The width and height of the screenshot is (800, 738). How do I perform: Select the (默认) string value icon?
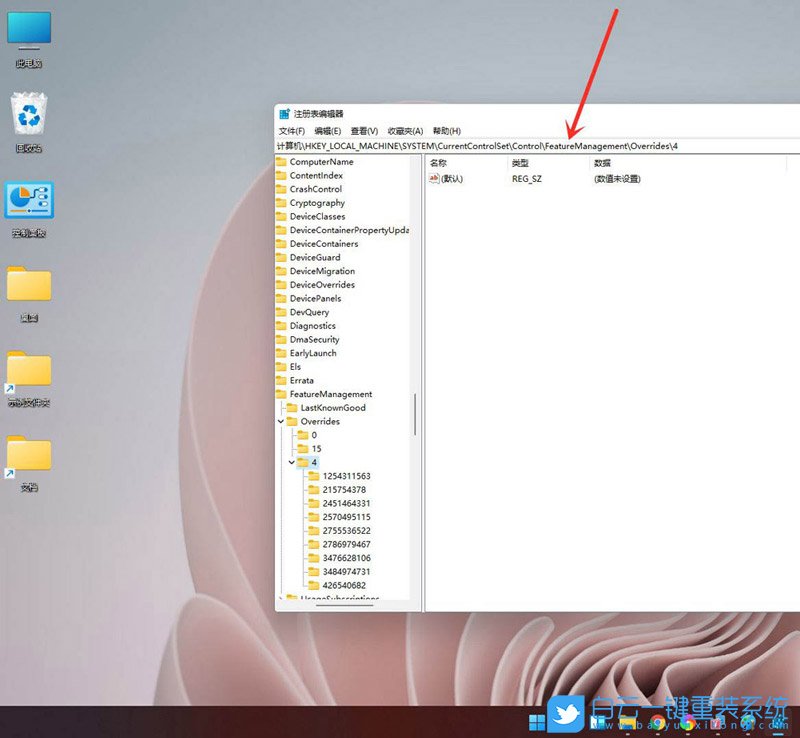(434, 179)
